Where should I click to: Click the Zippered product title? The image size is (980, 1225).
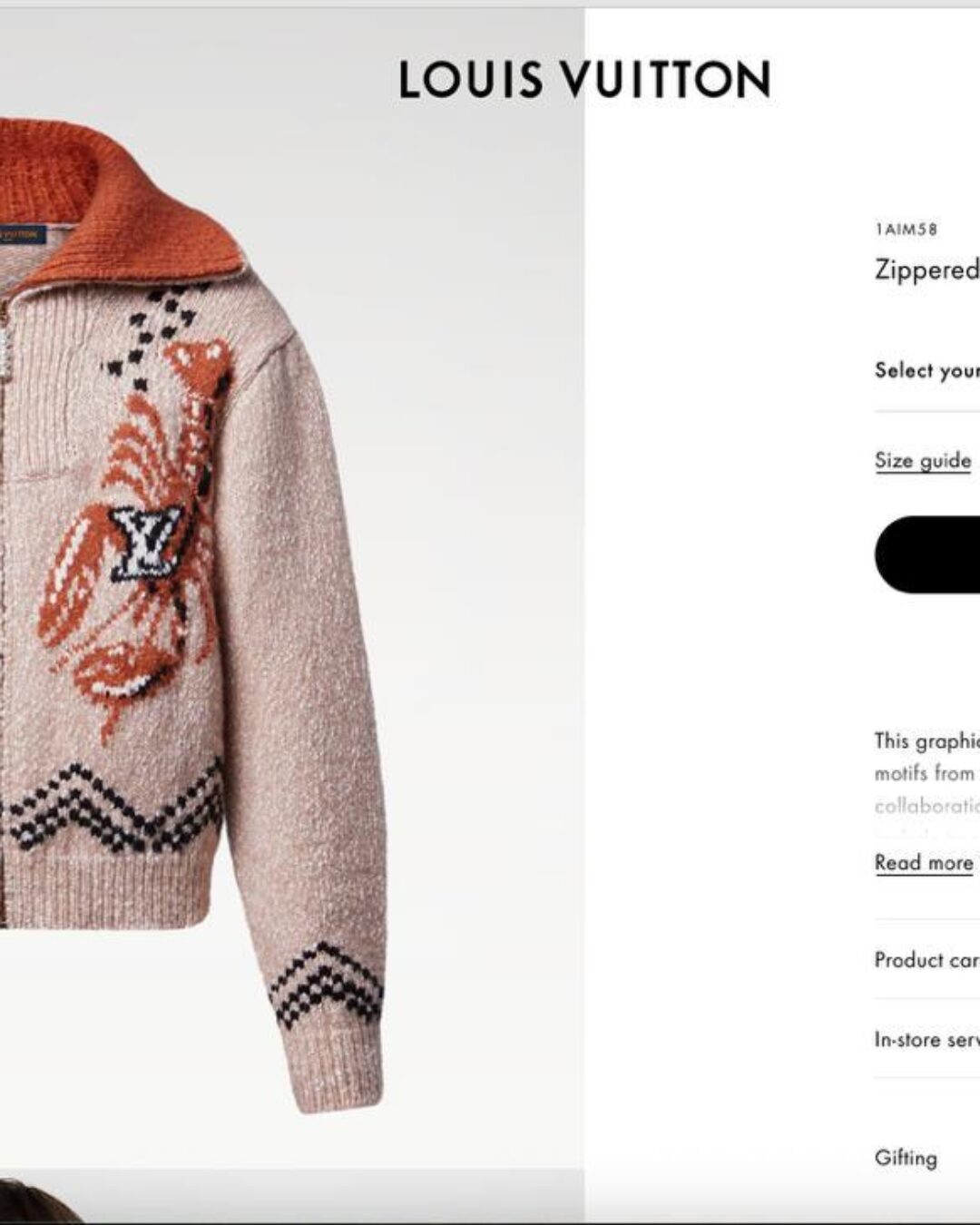click(926, 269)
